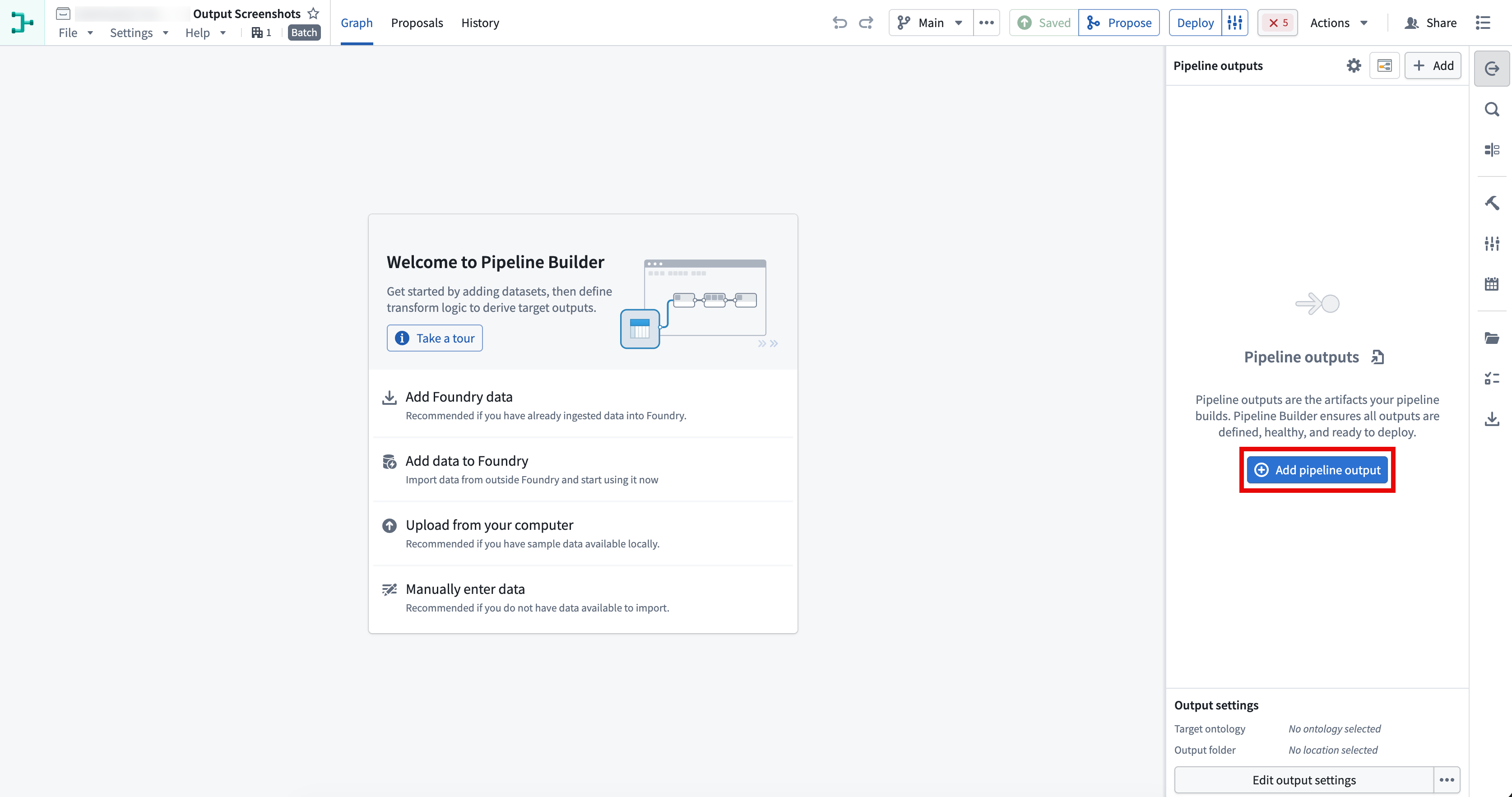Choose Add Foundry data option
The image size is (1512, 797).
[x=583, y=406]
